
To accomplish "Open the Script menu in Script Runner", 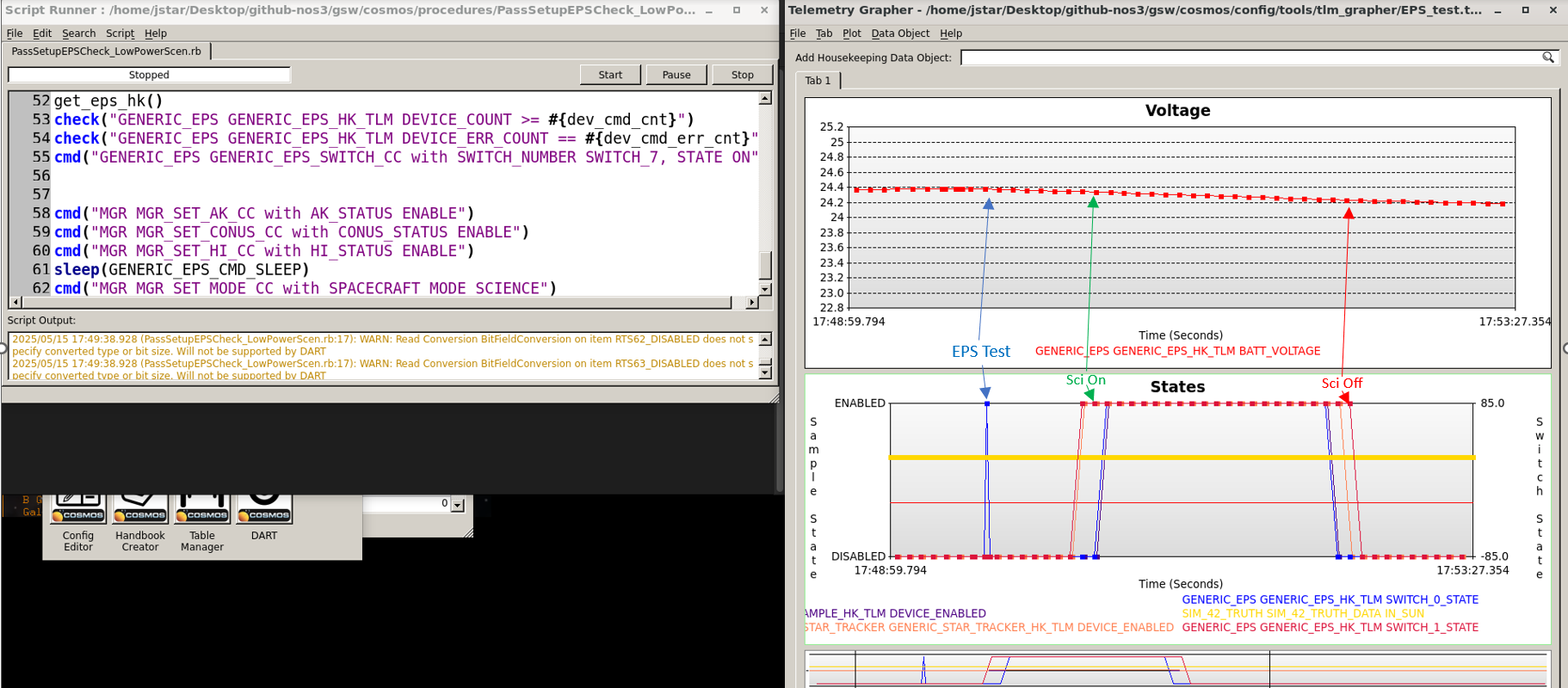I will coord(120,34).
